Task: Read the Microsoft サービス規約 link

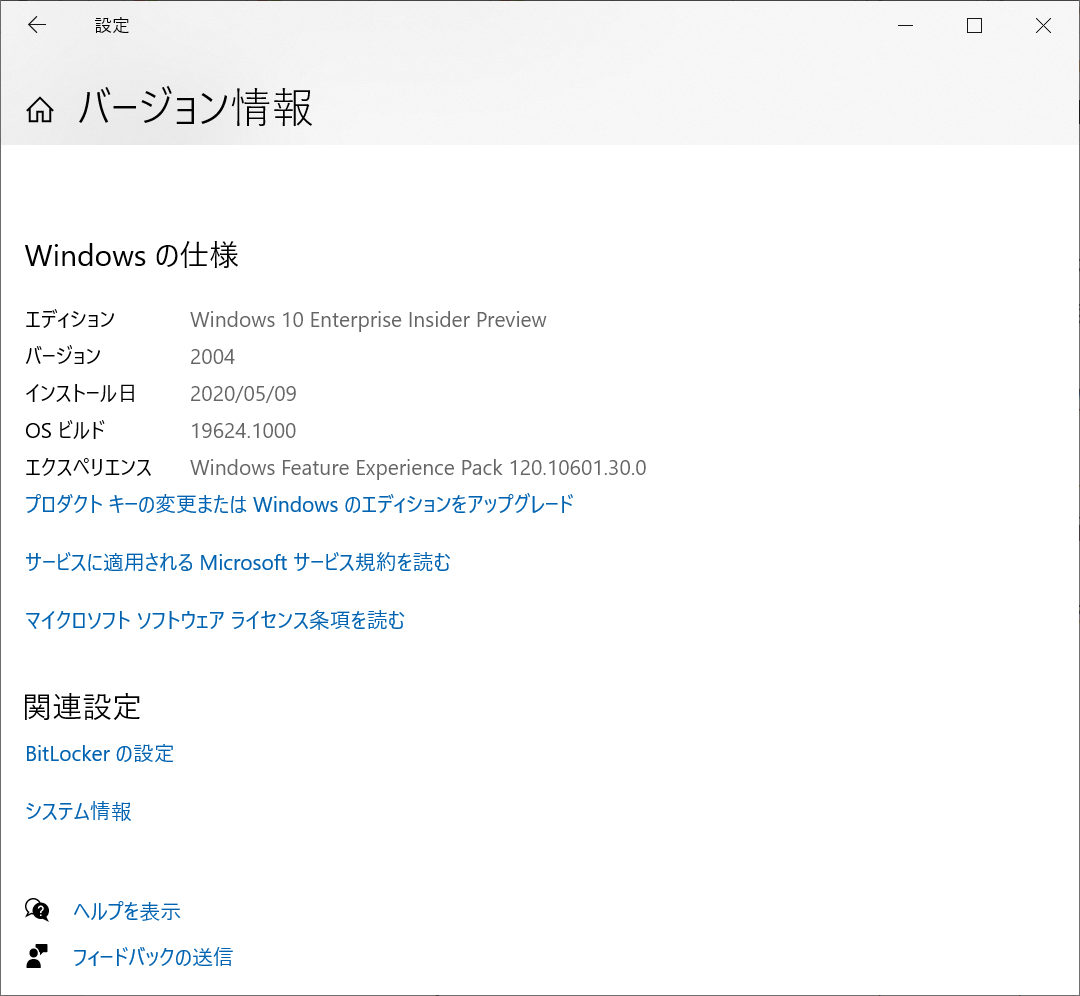Action: point(238,562)
